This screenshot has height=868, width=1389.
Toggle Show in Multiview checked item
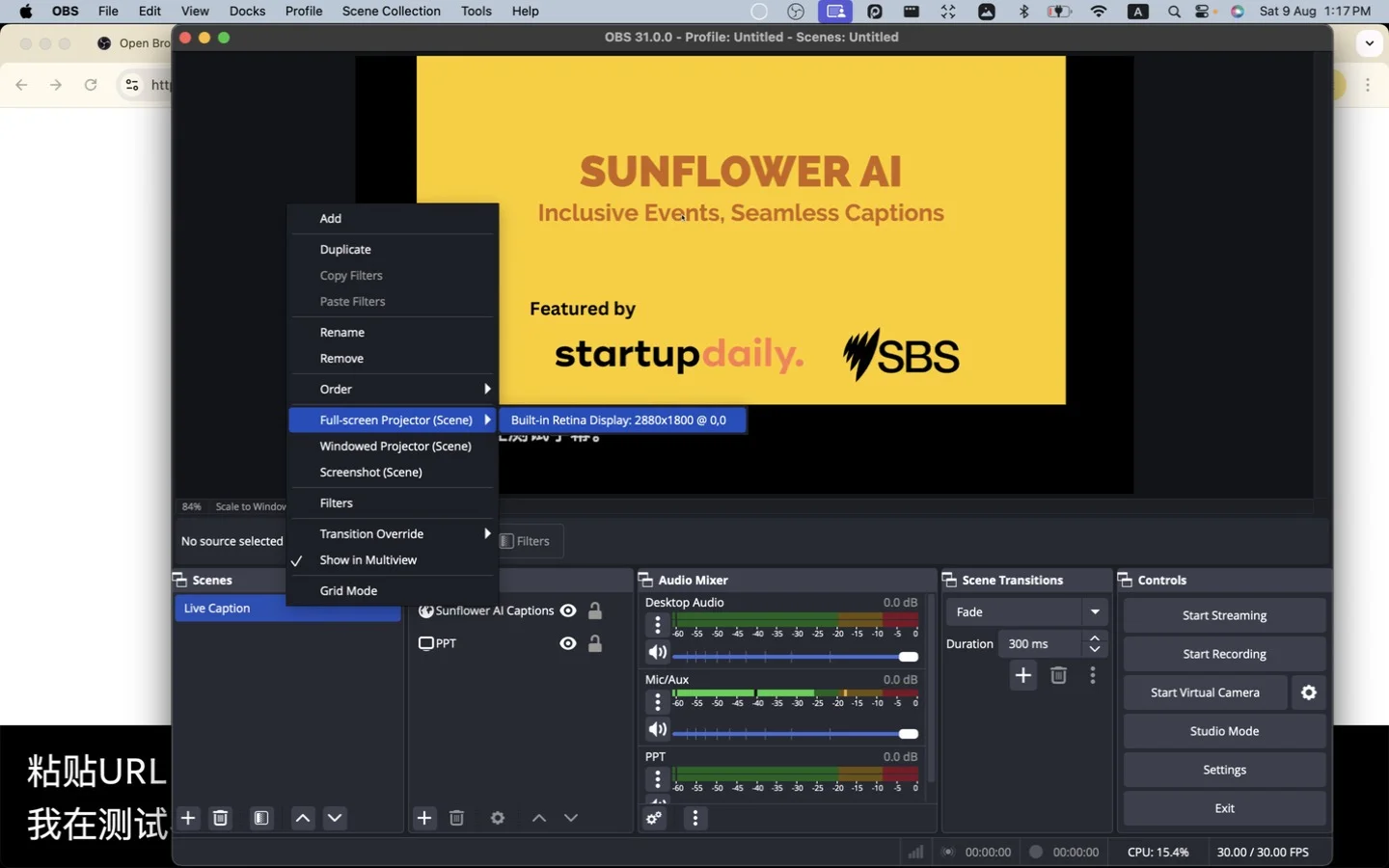(393, 560)
